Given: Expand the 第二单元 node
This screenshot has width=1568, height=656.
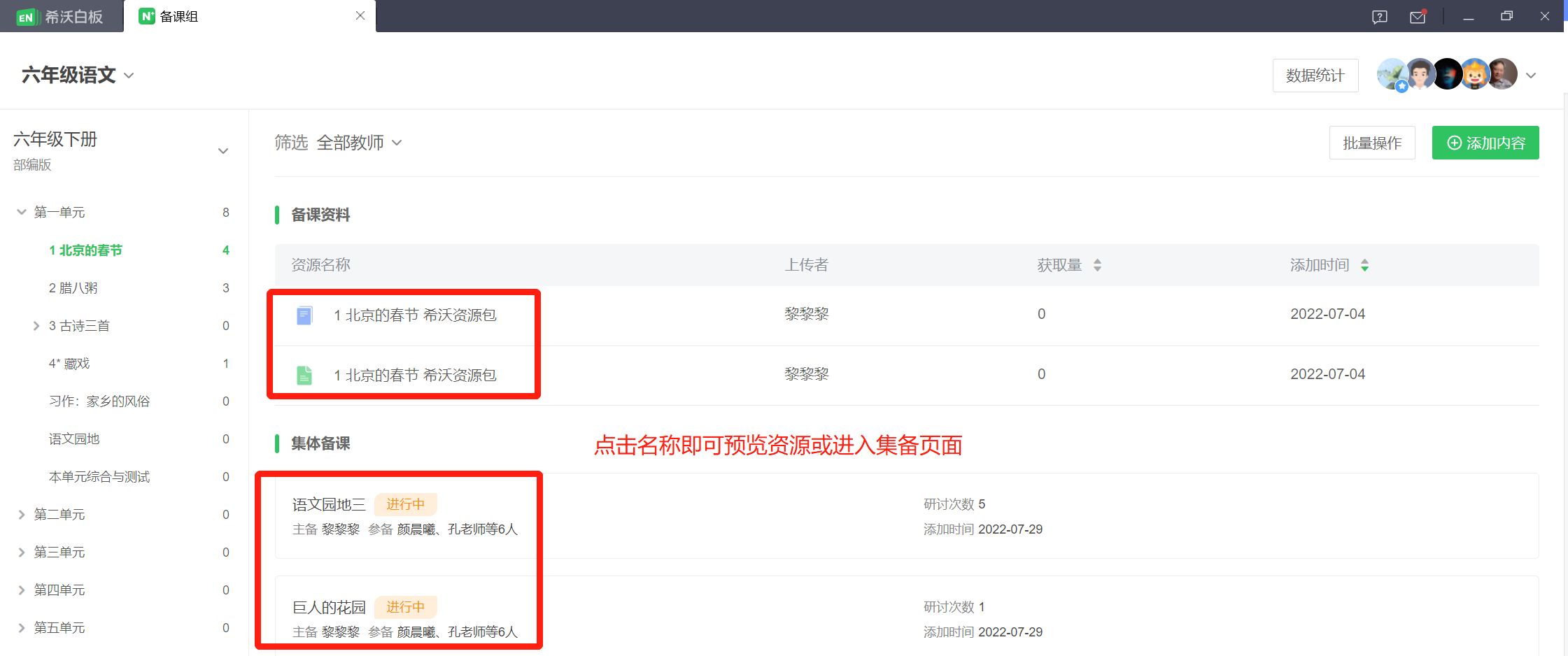Looking at the screenshot, I should tap(22, 515).
